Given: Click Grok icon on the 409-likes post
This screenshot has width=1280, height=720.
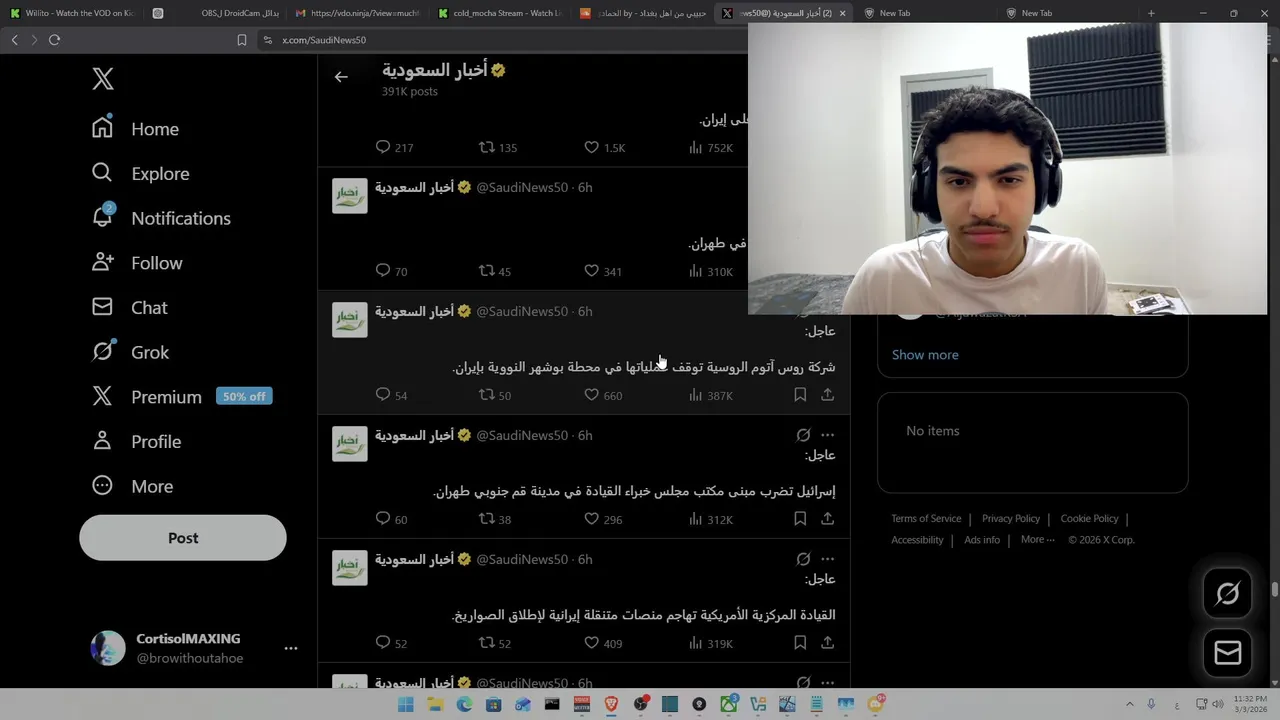Looking at the screenshot, I should [803, 559].
